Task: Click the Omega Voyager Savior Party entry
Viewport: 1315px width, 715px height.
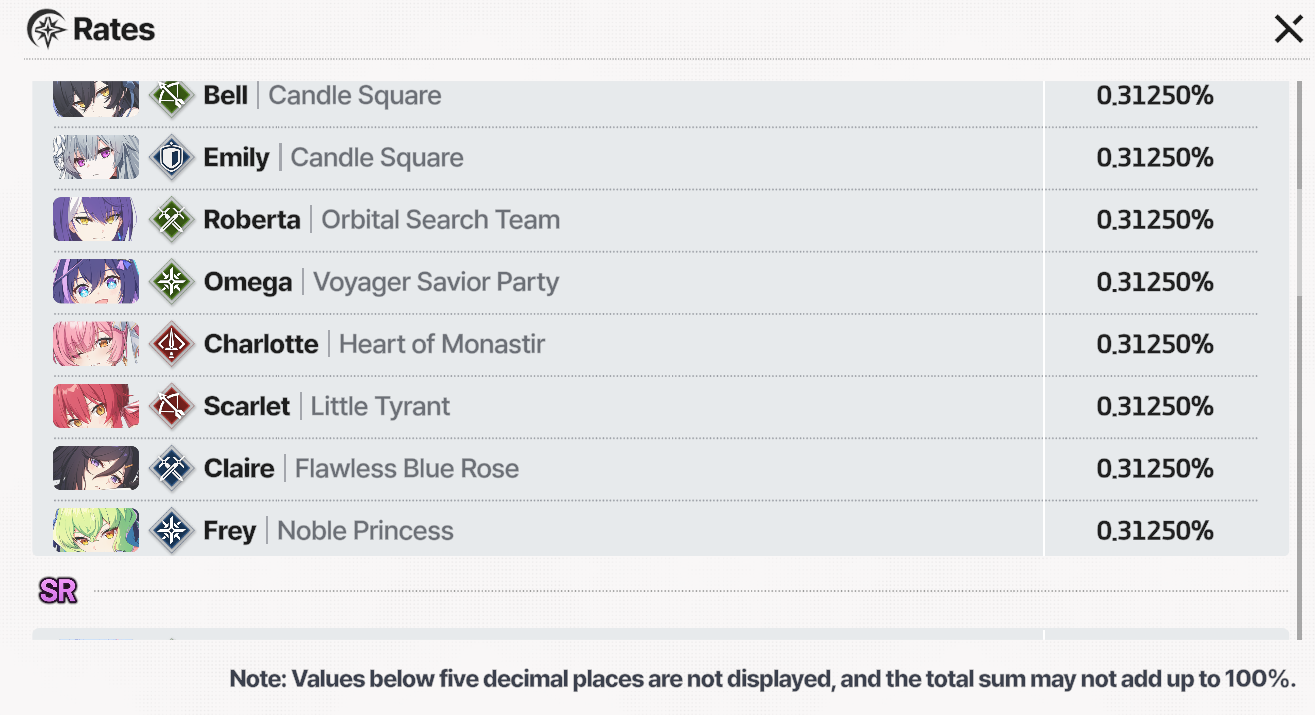Action: (381, 282)
